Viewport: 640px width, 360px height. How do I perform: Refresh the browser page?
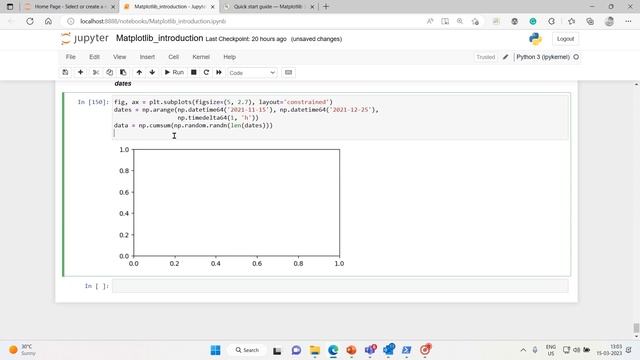tap(30, 21)
